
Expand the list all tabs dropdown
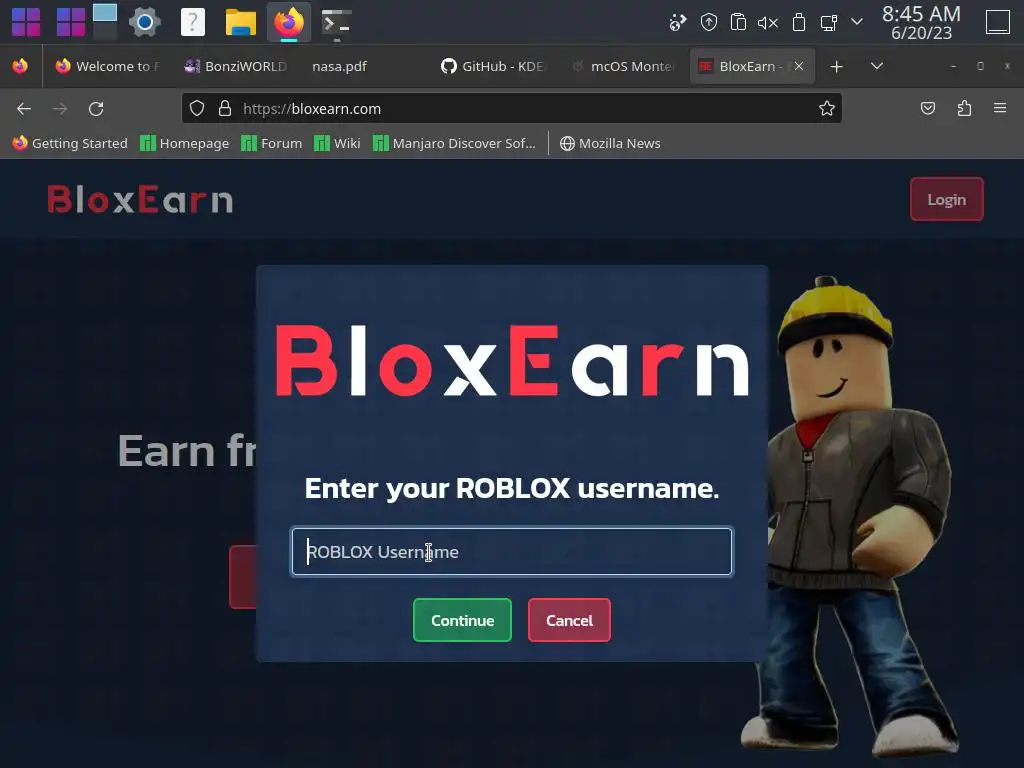tap(877, 66)
